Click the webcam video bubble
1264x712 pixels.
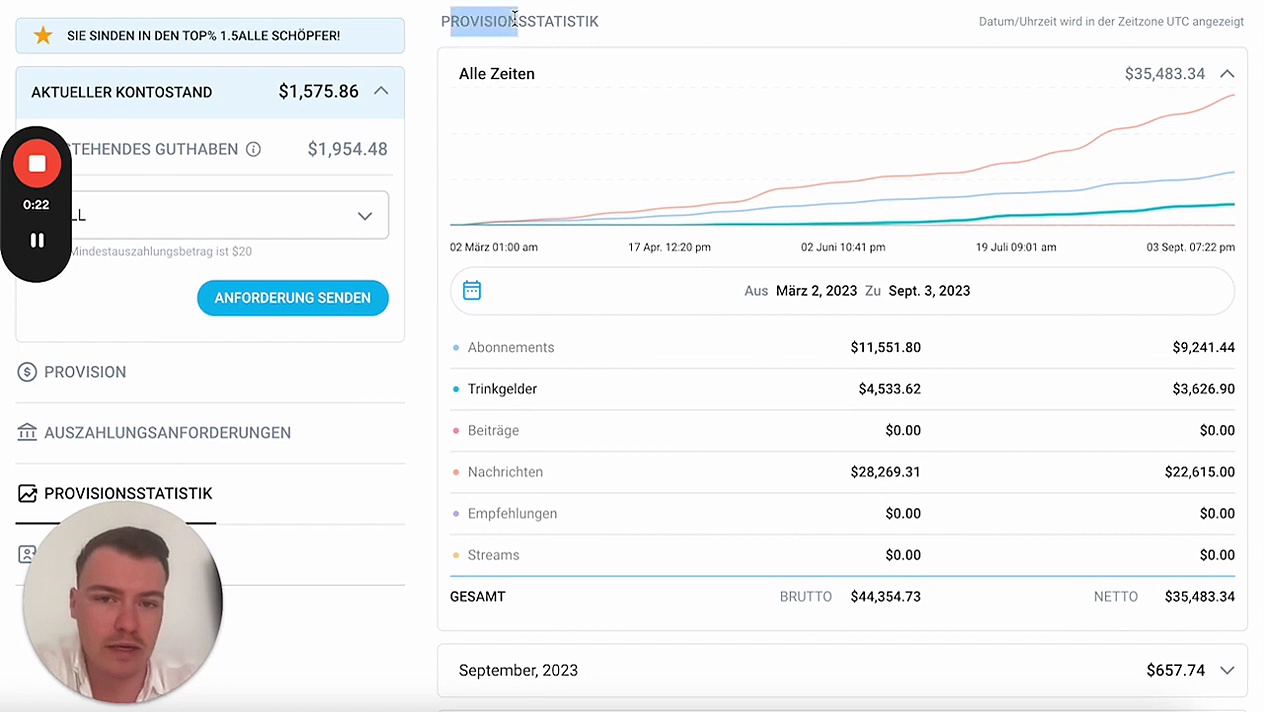pyautogui.click(x=122, y=601)
